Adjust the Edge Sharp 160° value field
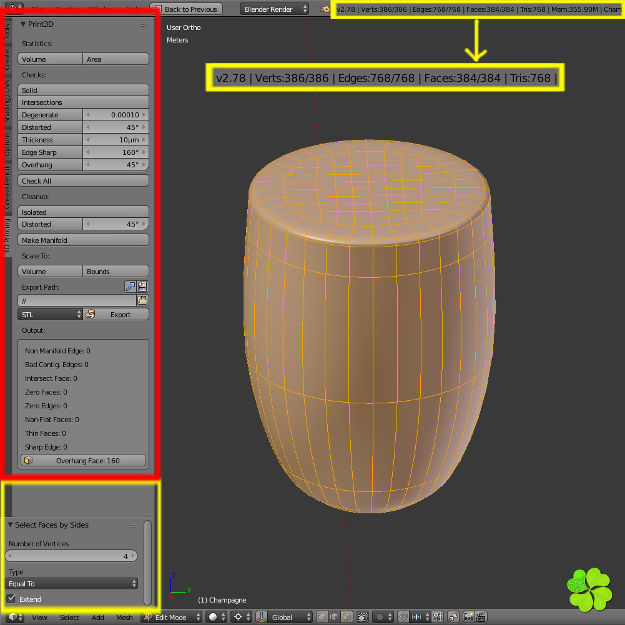Image resolution: width=625 pixels, height=625 pixels. pos(116,152)
